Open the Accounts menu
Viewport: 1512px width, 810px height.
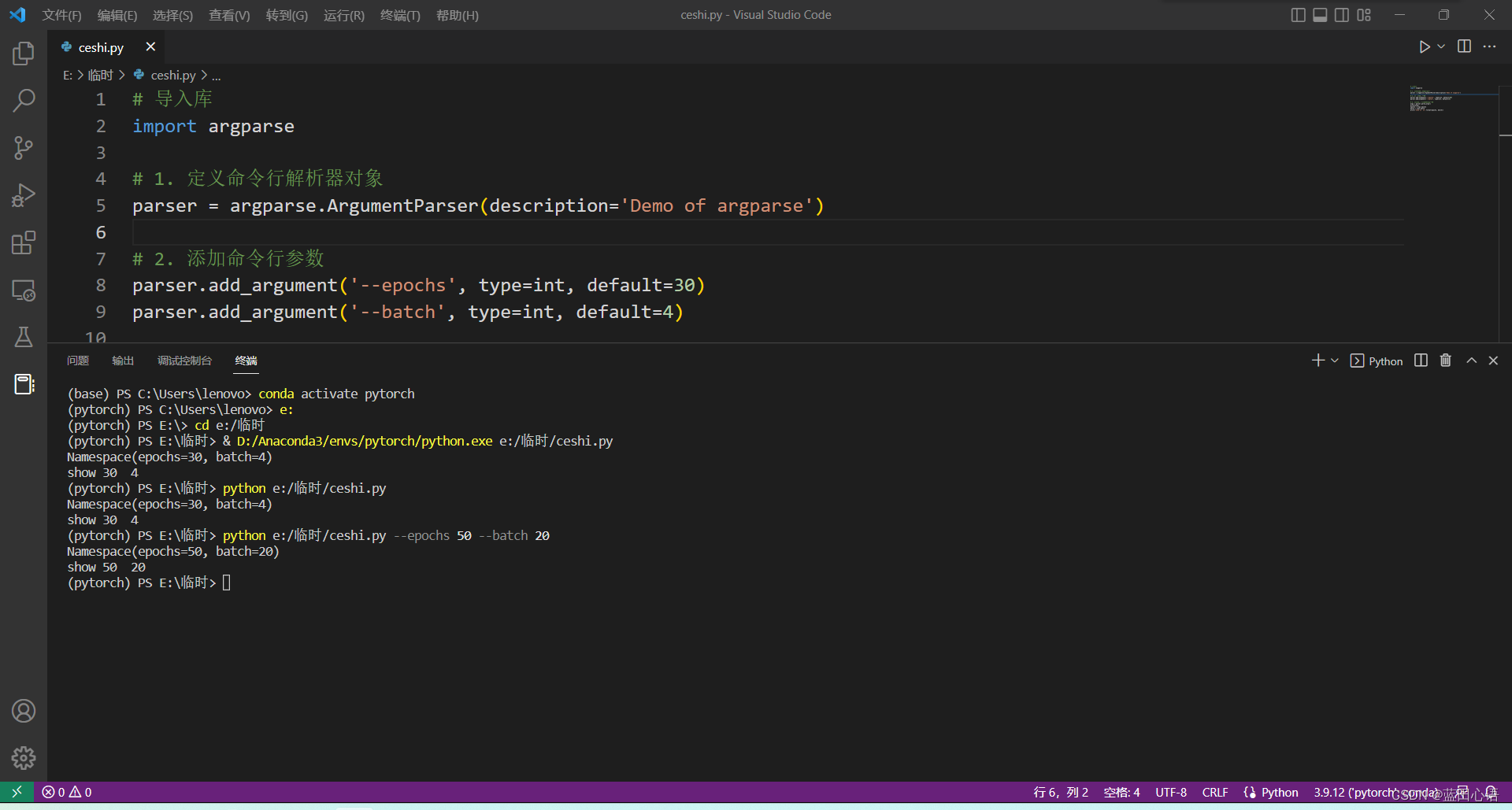pos(24,711)
